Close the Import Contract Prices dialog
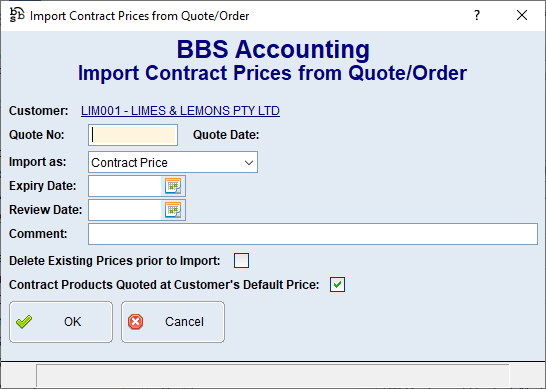Screen dimensions: 546x389 point(522,15)
